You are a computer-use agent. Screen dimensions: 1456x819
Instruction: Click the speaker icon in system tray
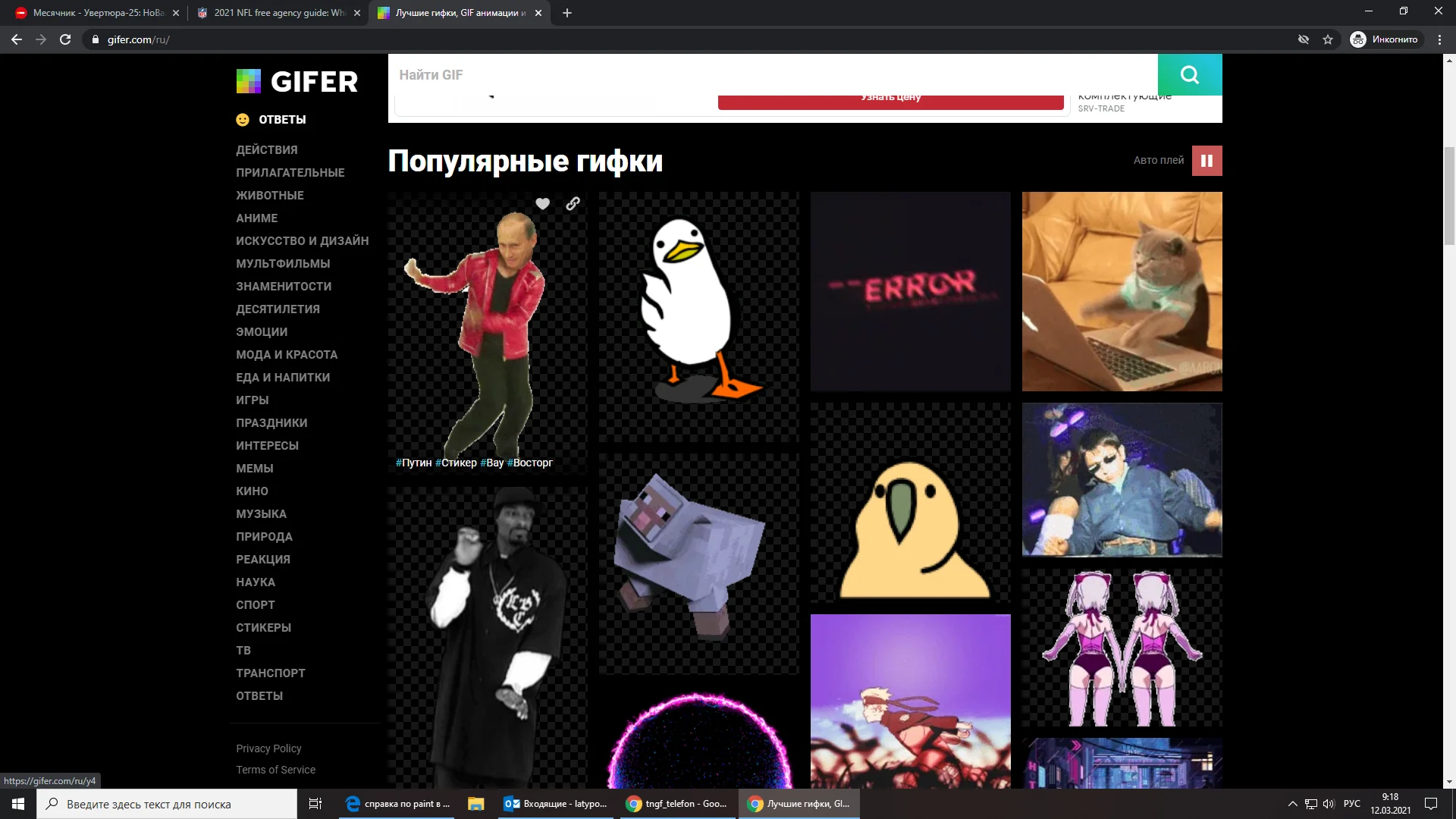tap(1329, 804)
